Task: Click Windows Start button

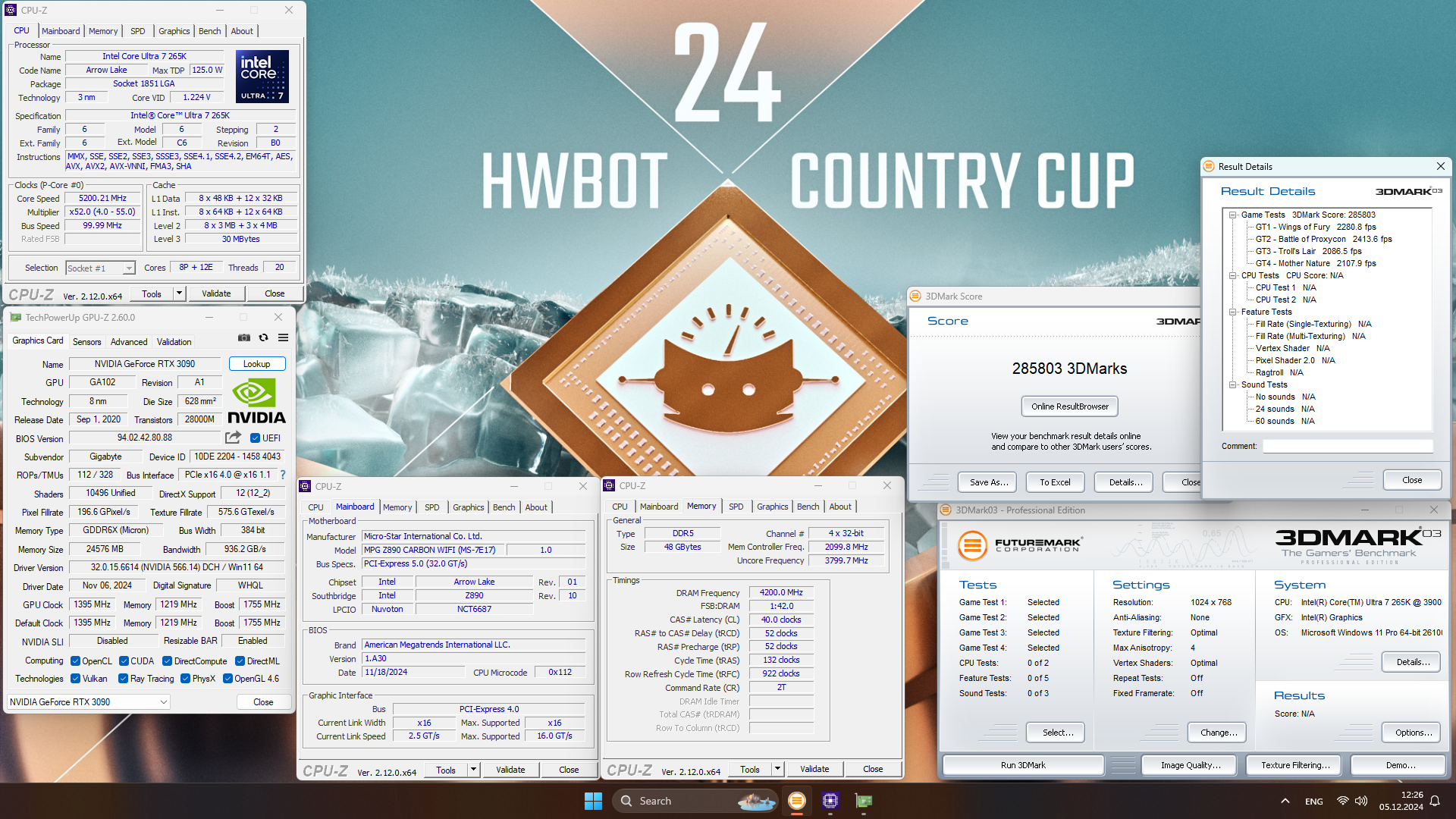Action: (x=593, y=801)
